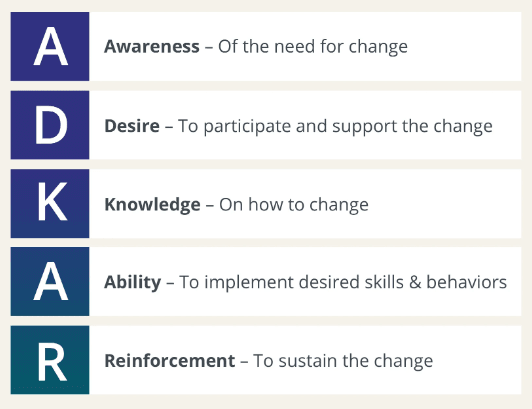Click the R letter tile

pos(50,360)
